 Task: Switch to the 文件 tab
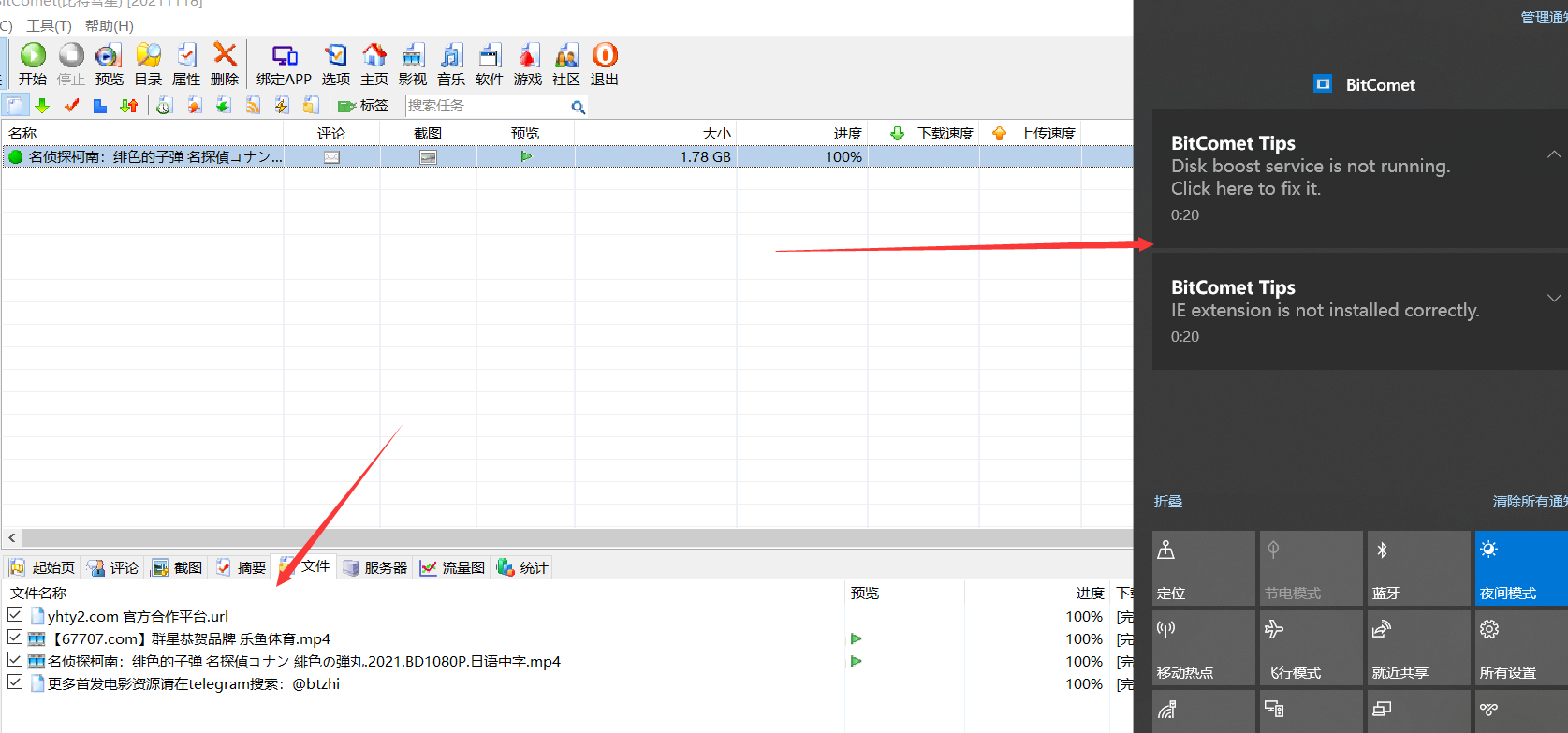click(305, 566)
